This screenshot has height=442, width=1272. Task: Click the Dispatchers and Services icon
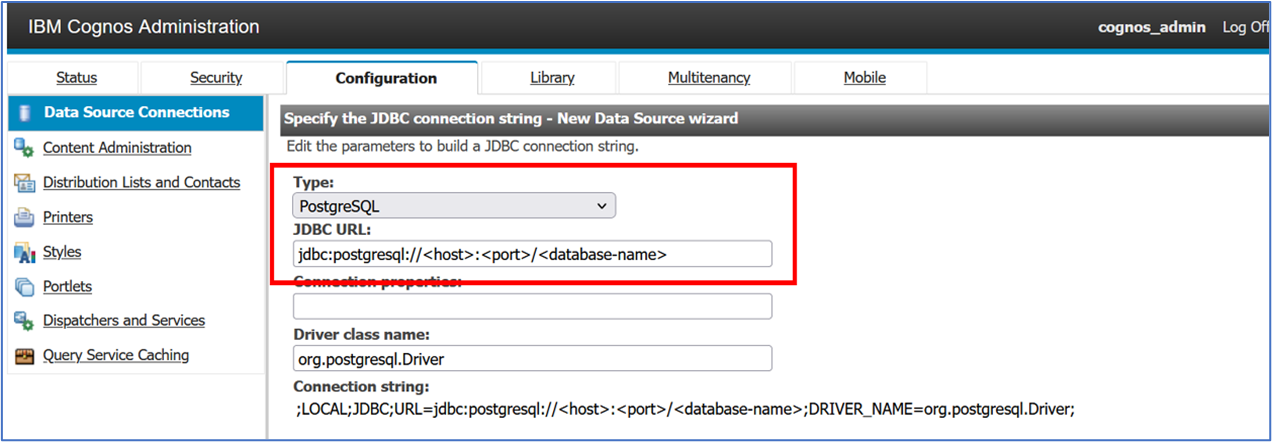coord(24,321)
